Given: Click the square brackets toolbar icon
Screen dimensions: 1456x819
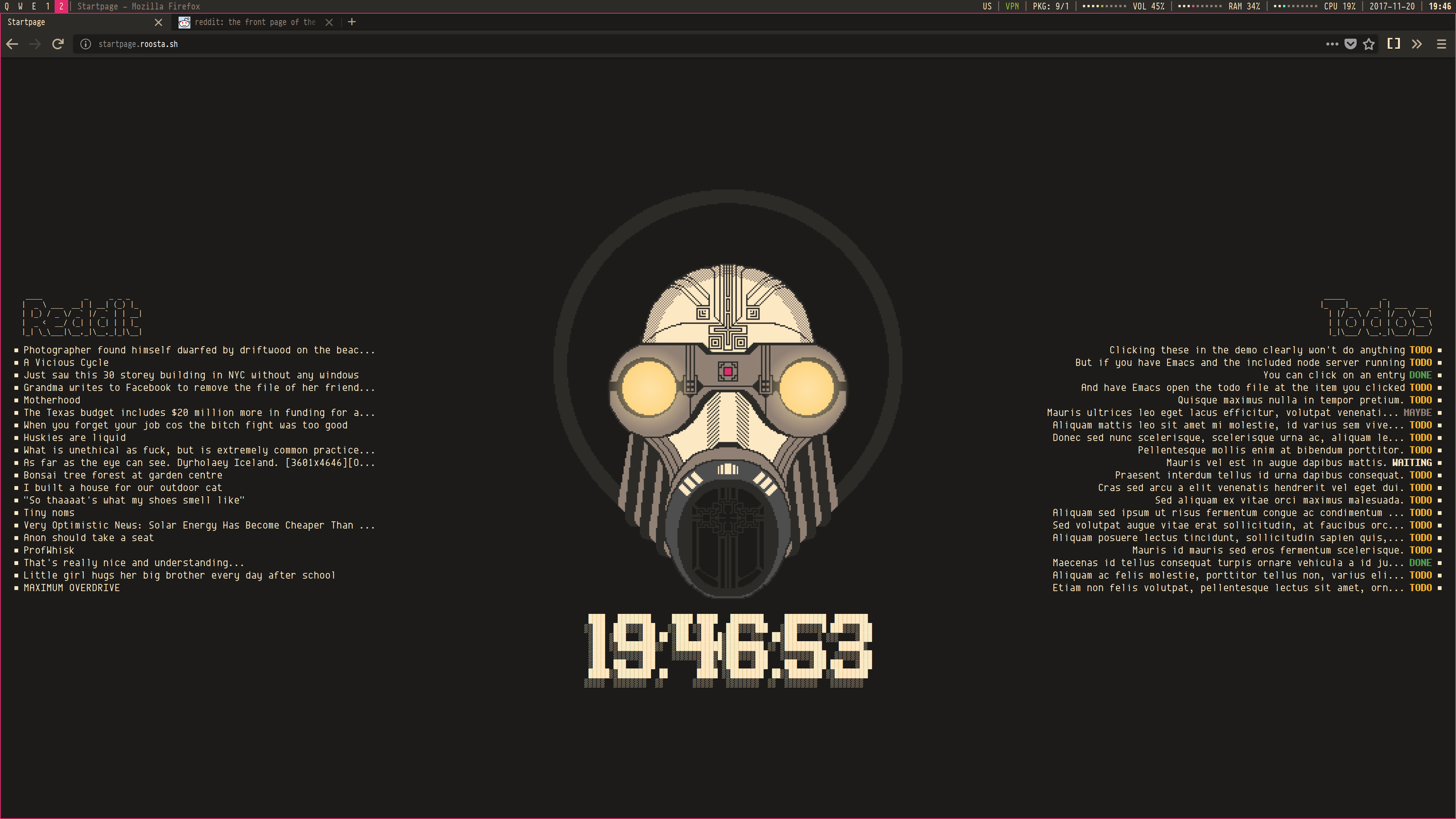Looking at the screenshot, I should coord(1394,44).
